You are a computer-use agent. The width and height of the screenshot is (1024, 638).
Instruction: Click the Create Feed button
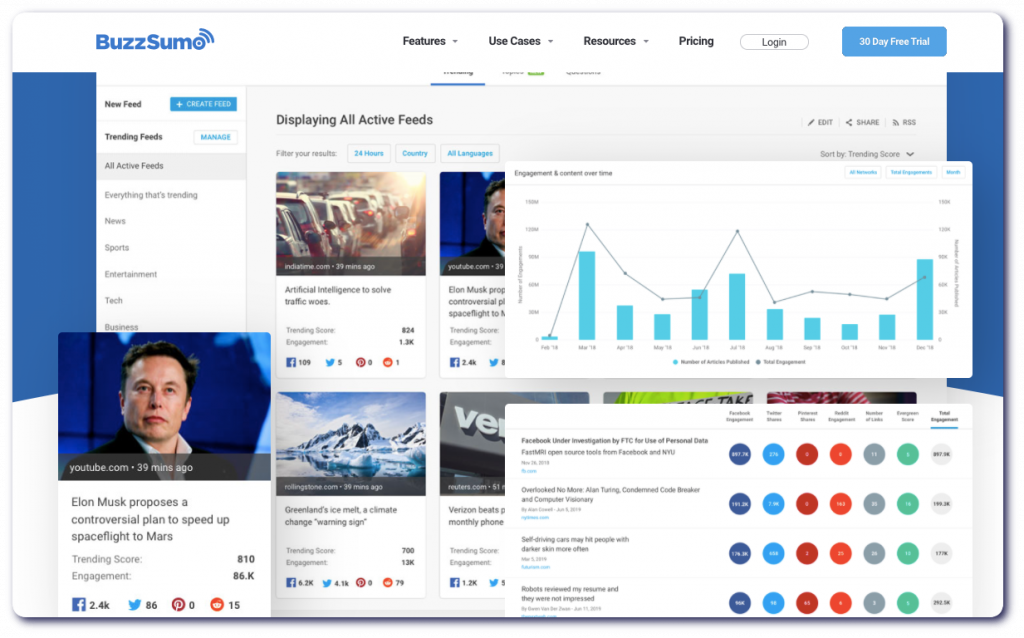204,104
